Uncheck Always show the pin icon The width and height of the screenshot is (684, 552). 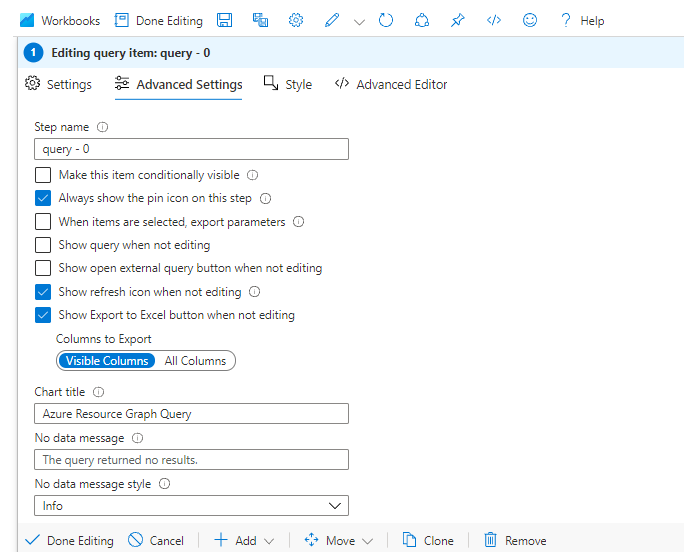tap(43, 198)
